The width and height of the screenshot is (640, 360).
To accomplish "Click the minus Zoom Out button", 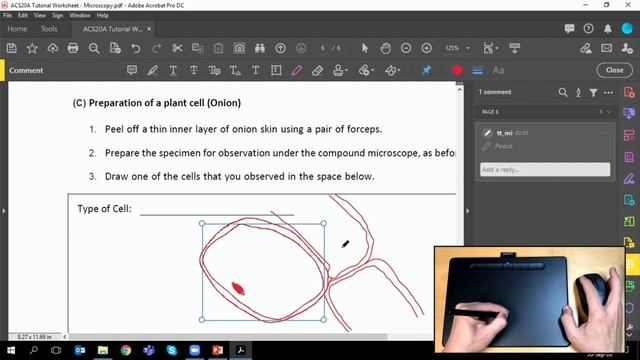I will pos(406,48).
